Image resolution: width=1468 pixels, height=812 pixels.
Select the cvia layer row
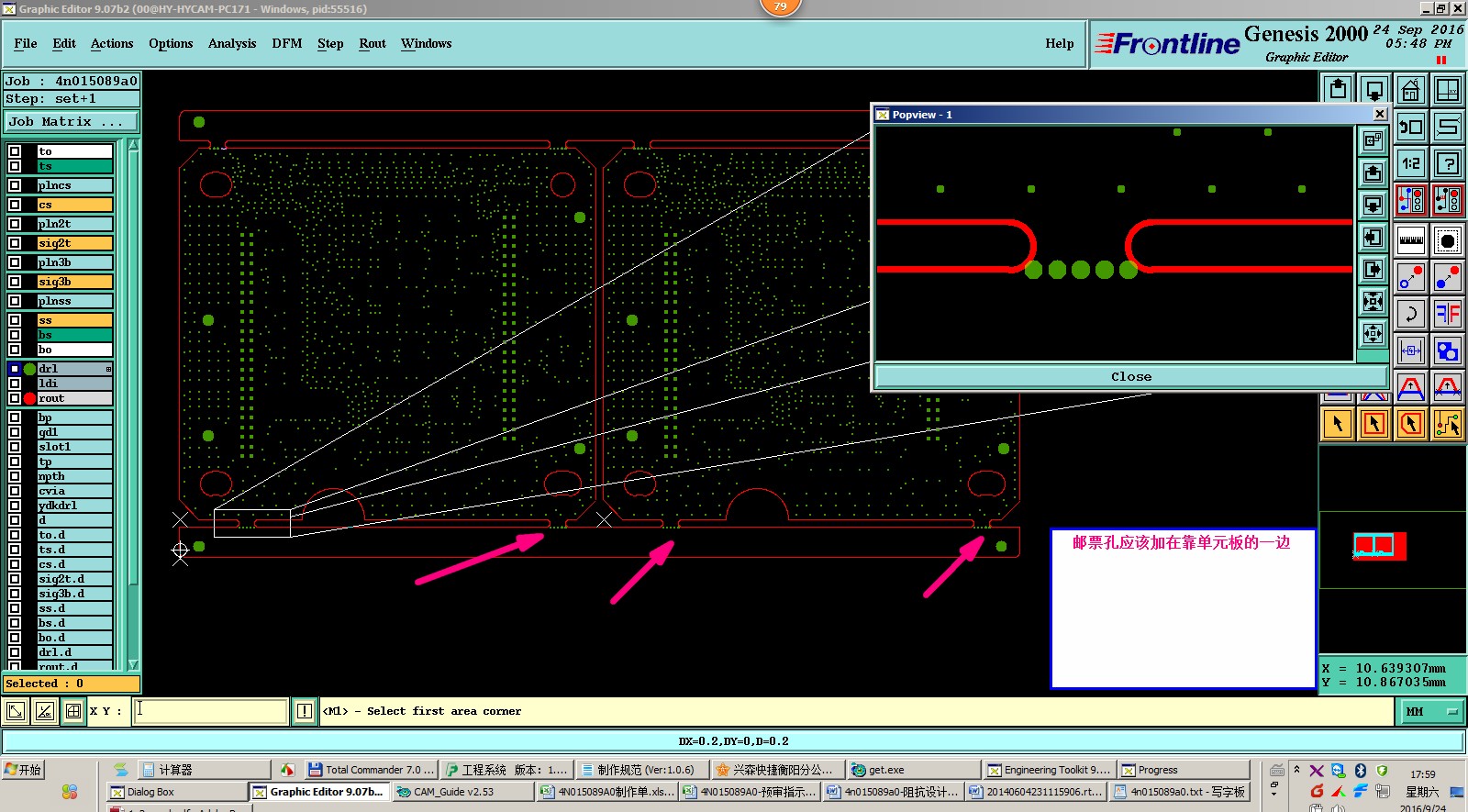pos(74,491)
